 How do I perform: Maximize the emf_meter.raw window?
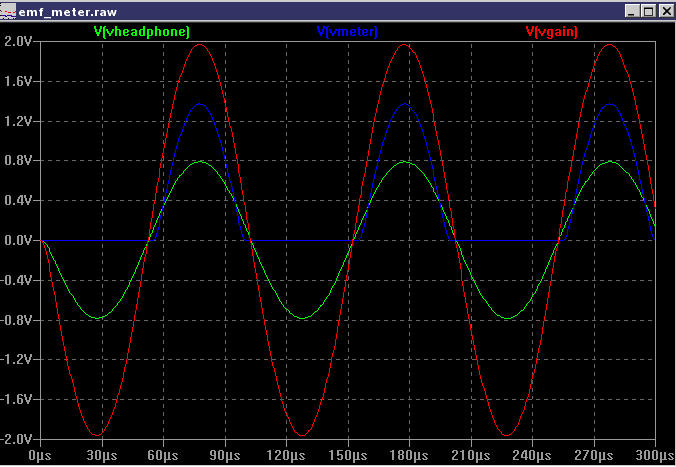(x=648, y=11)
